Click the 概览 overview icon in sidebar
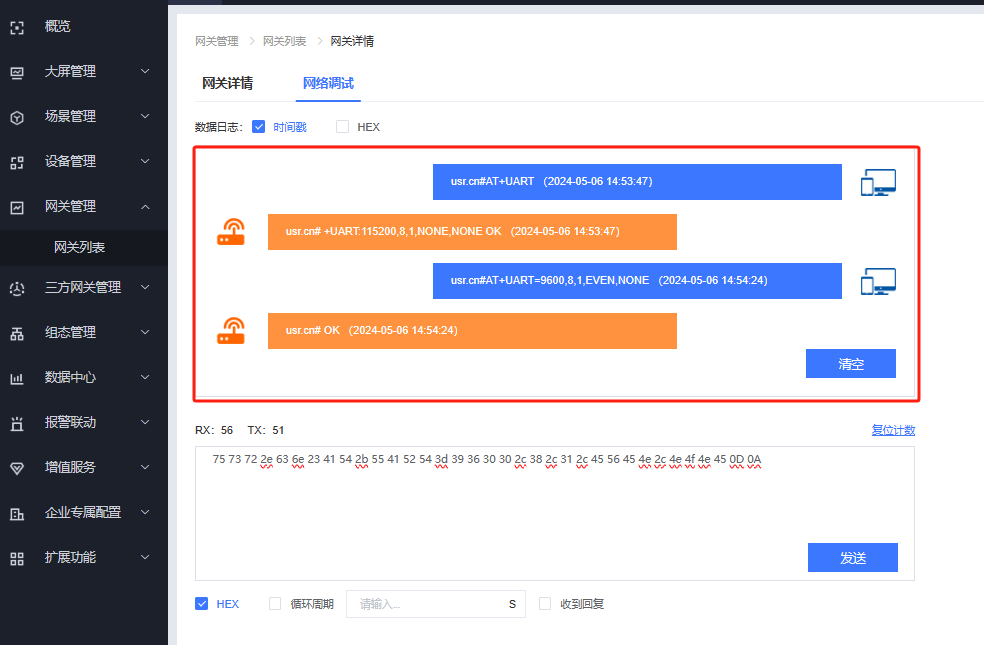This screenshot has height=645, width=984. [17, 27]
